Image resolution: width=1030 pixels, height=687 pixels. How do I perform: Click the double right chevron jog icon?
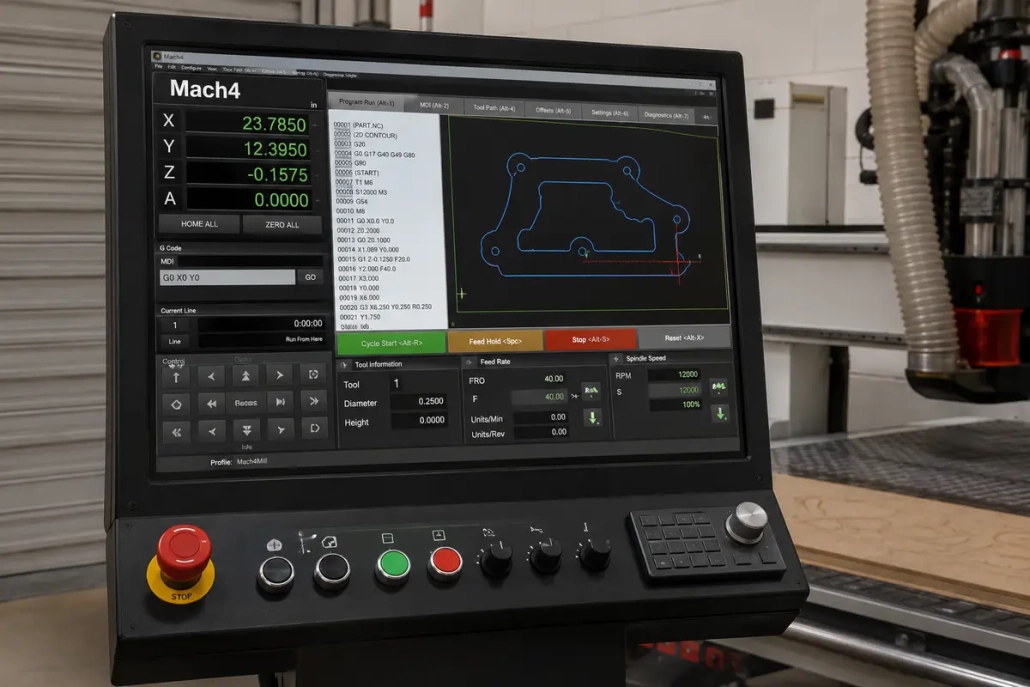coord(314,401)
